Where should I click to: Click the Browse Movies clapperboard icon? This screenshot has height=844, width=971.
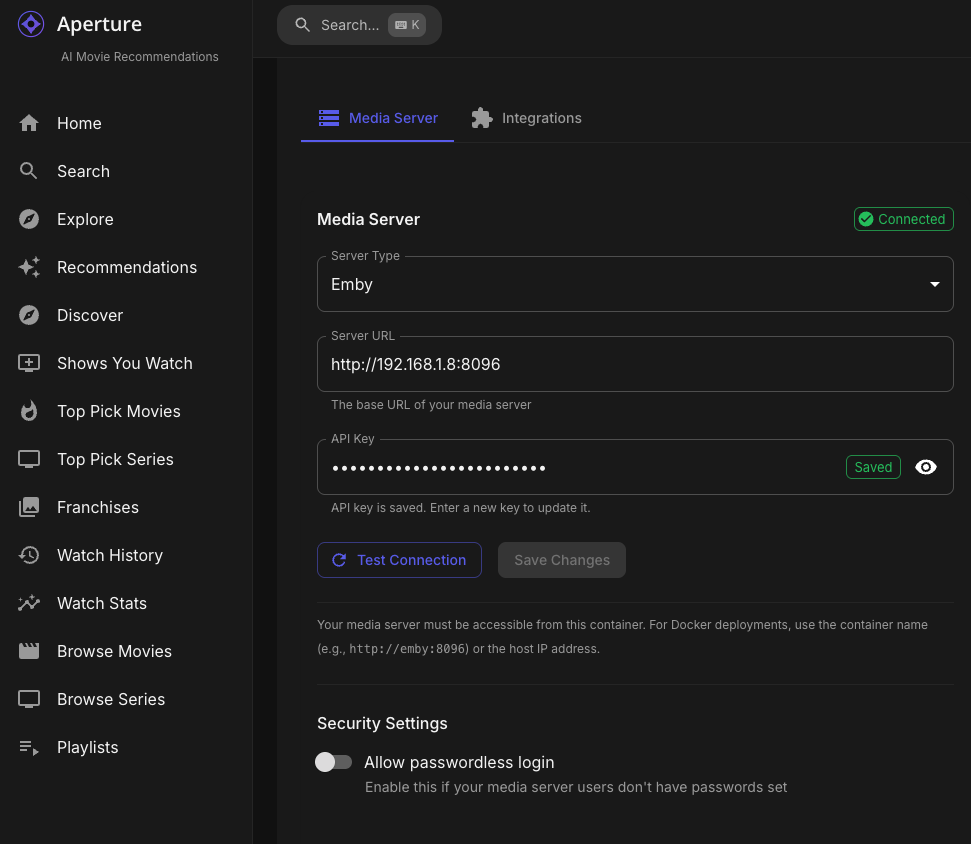point(29,651)
